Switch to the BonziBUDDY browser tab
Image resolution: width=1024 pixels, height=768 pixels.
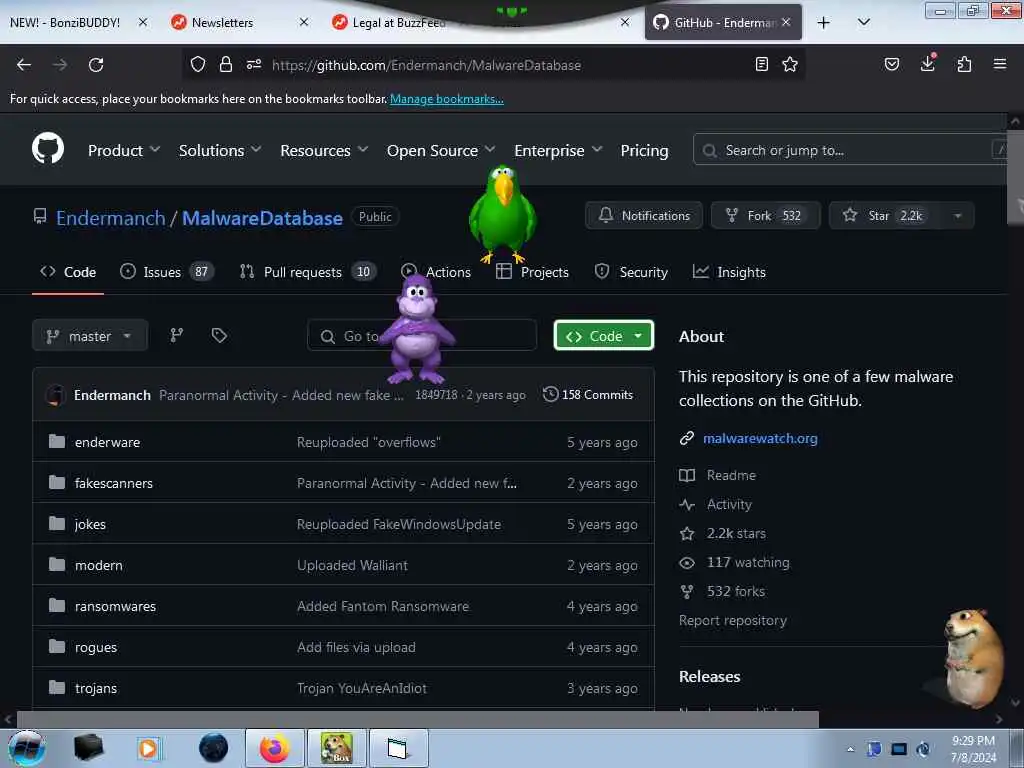pos(65,22)
